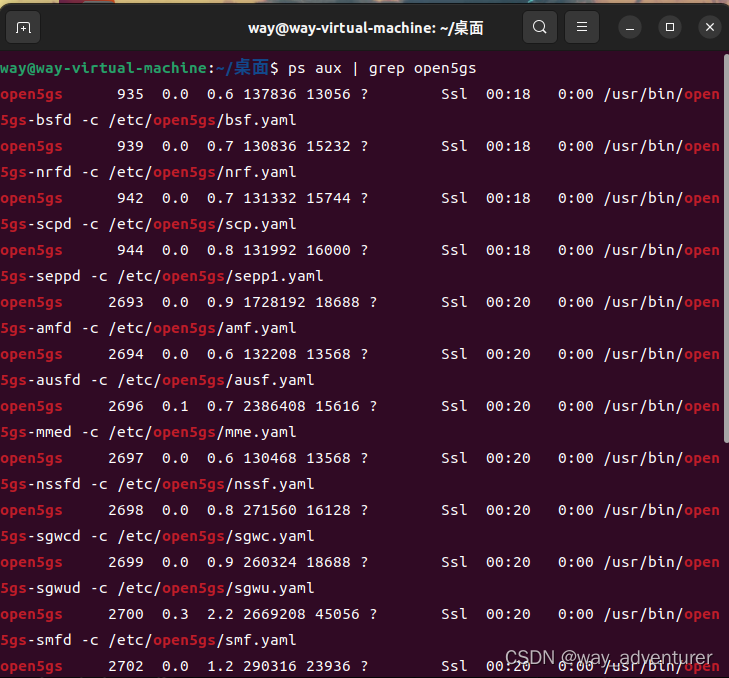Click PID 2698 in process list
The width and height of the screenshot is (729, 678).
pyautogui.click(x=126, y=511)
